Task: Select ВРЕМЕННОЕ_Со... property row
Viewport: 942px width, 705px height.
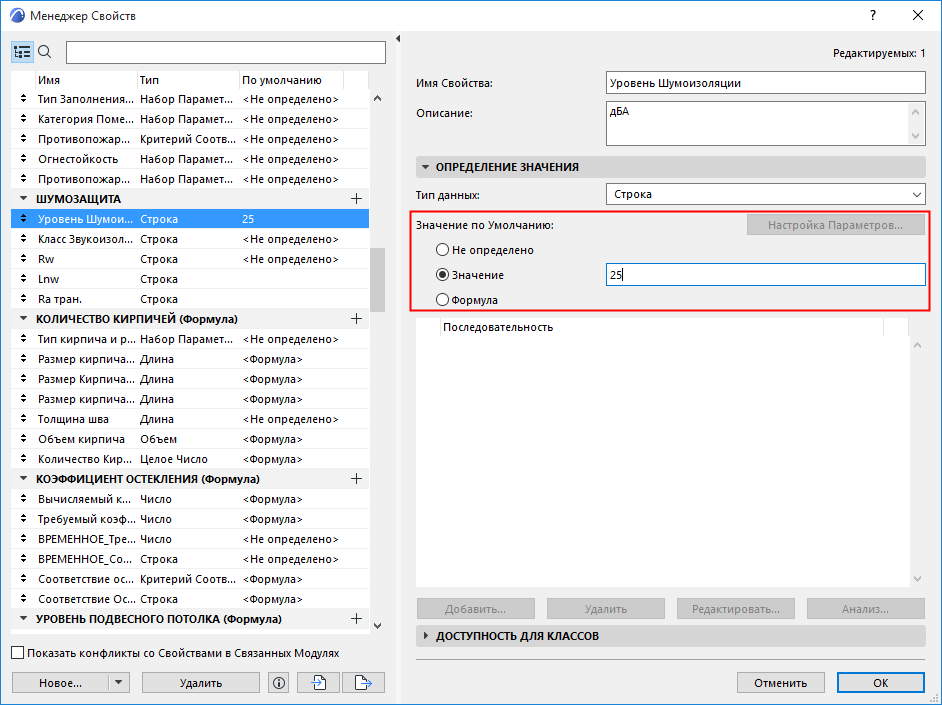Action: click(190, 559)
